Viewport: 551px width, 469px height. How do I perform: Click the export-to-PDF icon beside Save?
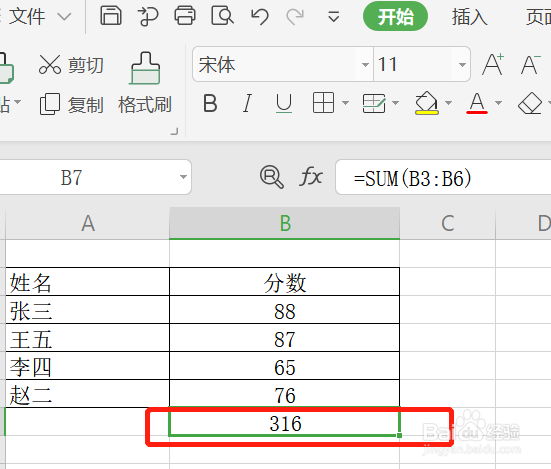(148, 17)
